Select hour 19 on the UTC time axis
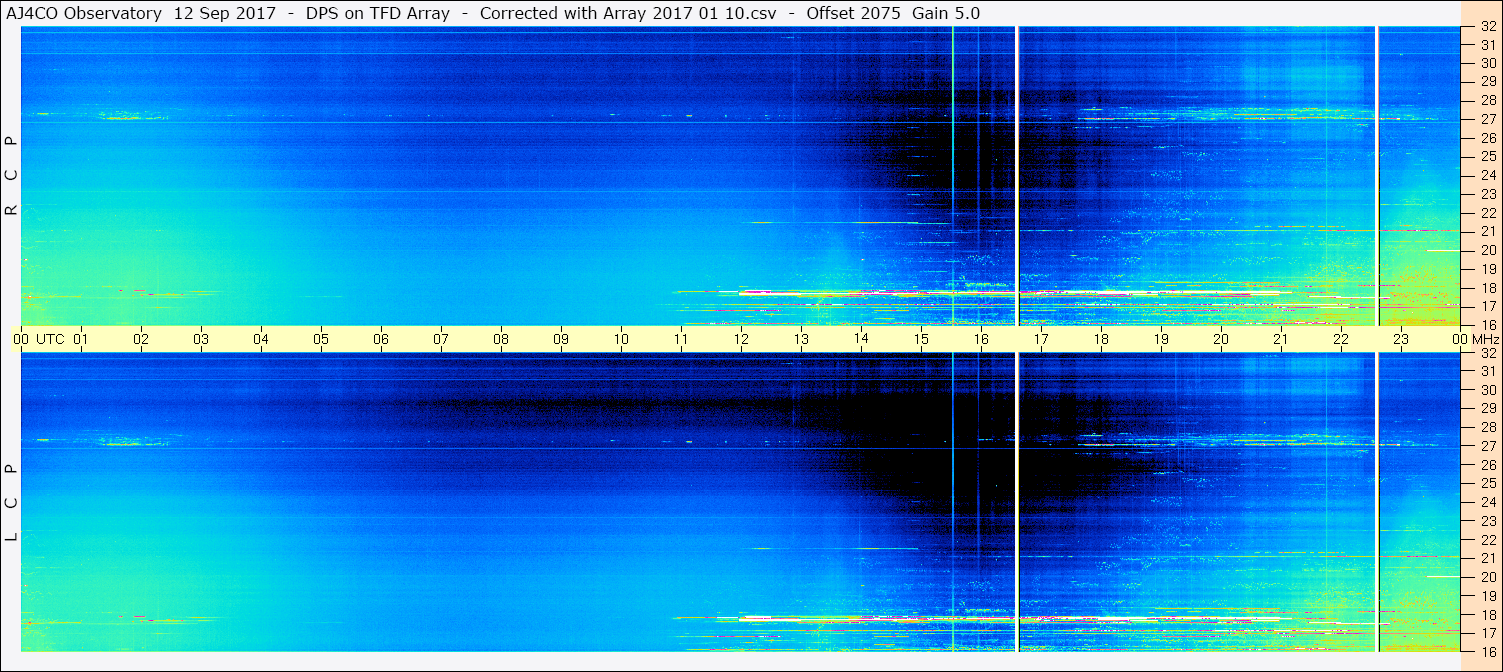Image resolution: width=1503 pixels, height=672 pixels. (1161, 340)
